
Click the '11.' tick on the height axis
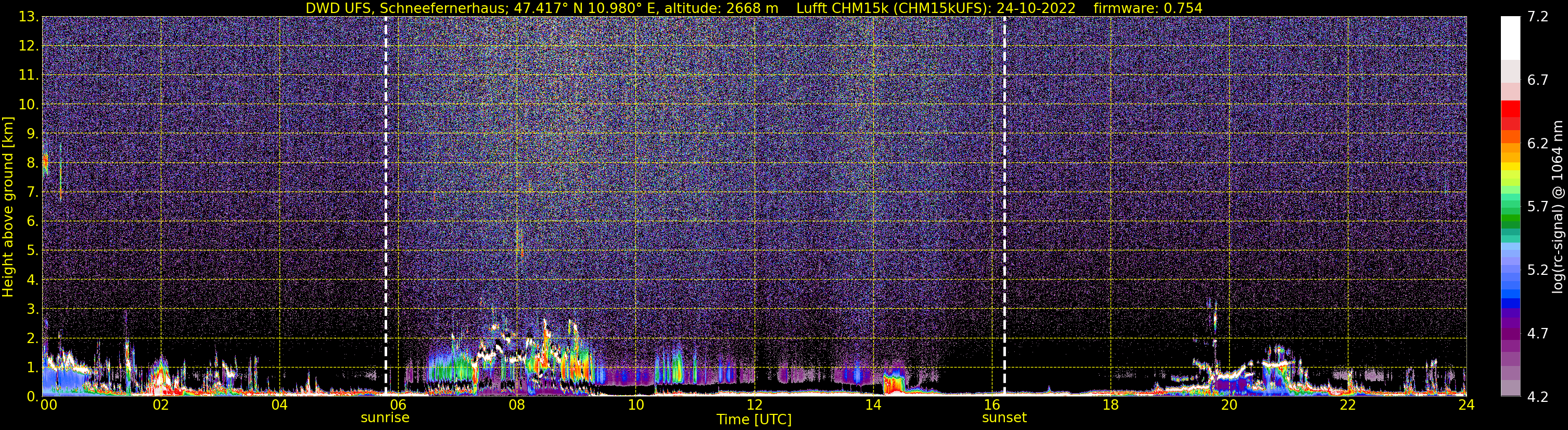(x=29, y=75)
